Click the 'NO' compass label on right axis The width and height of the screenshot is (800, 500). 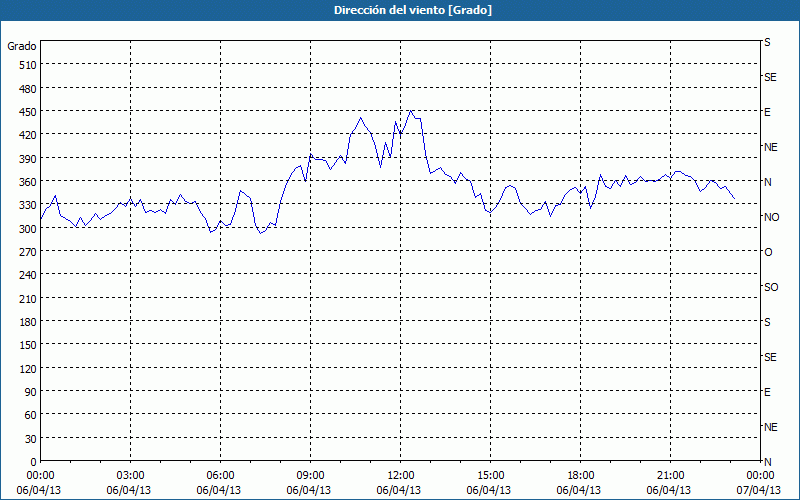pyautogui.click(x=771, y=217)
